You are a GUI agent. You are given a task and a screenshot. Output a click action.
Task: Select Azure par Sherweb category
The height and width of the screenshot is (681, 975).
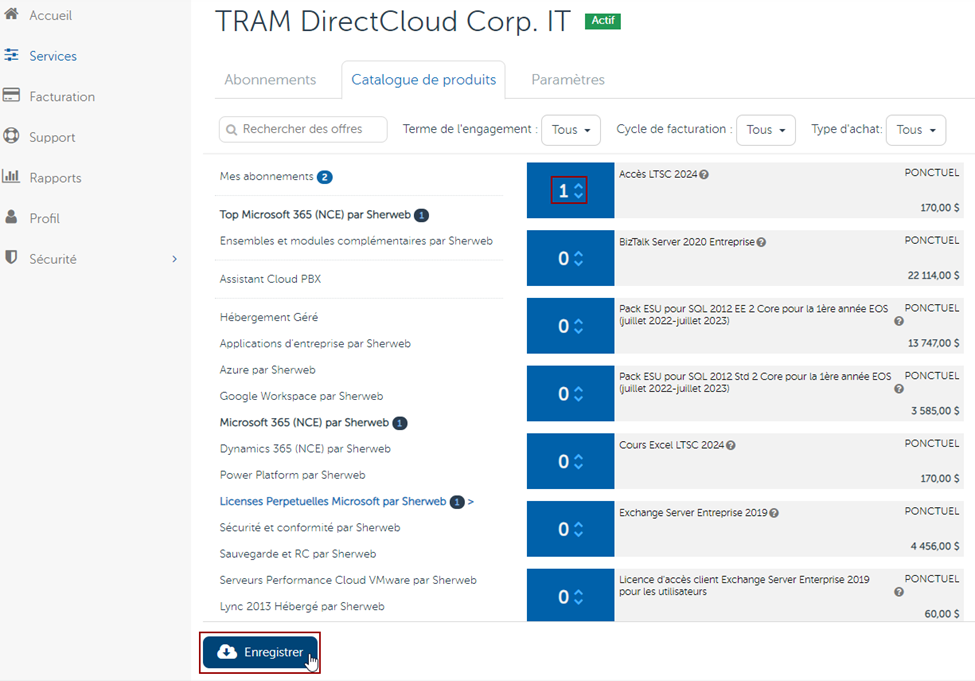tap(267, 370)
